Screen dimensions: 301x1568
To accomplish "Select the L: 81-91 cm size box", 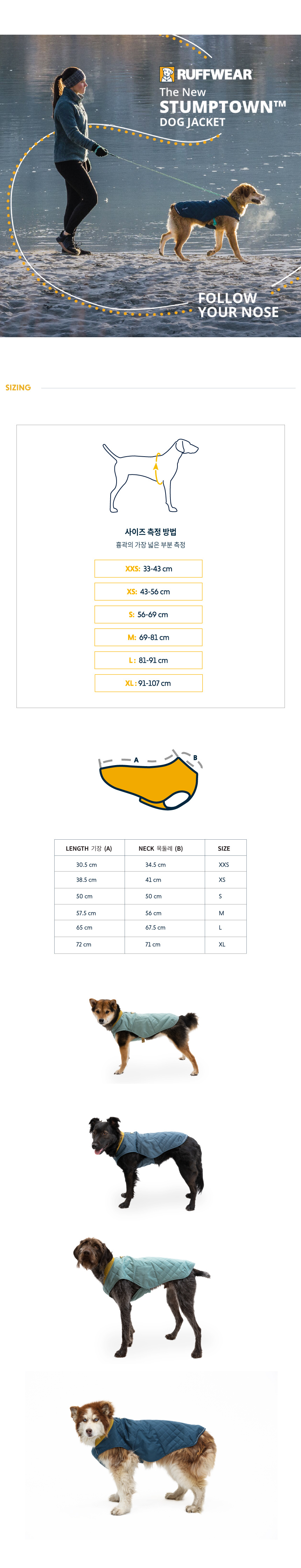I will point(148,660).
